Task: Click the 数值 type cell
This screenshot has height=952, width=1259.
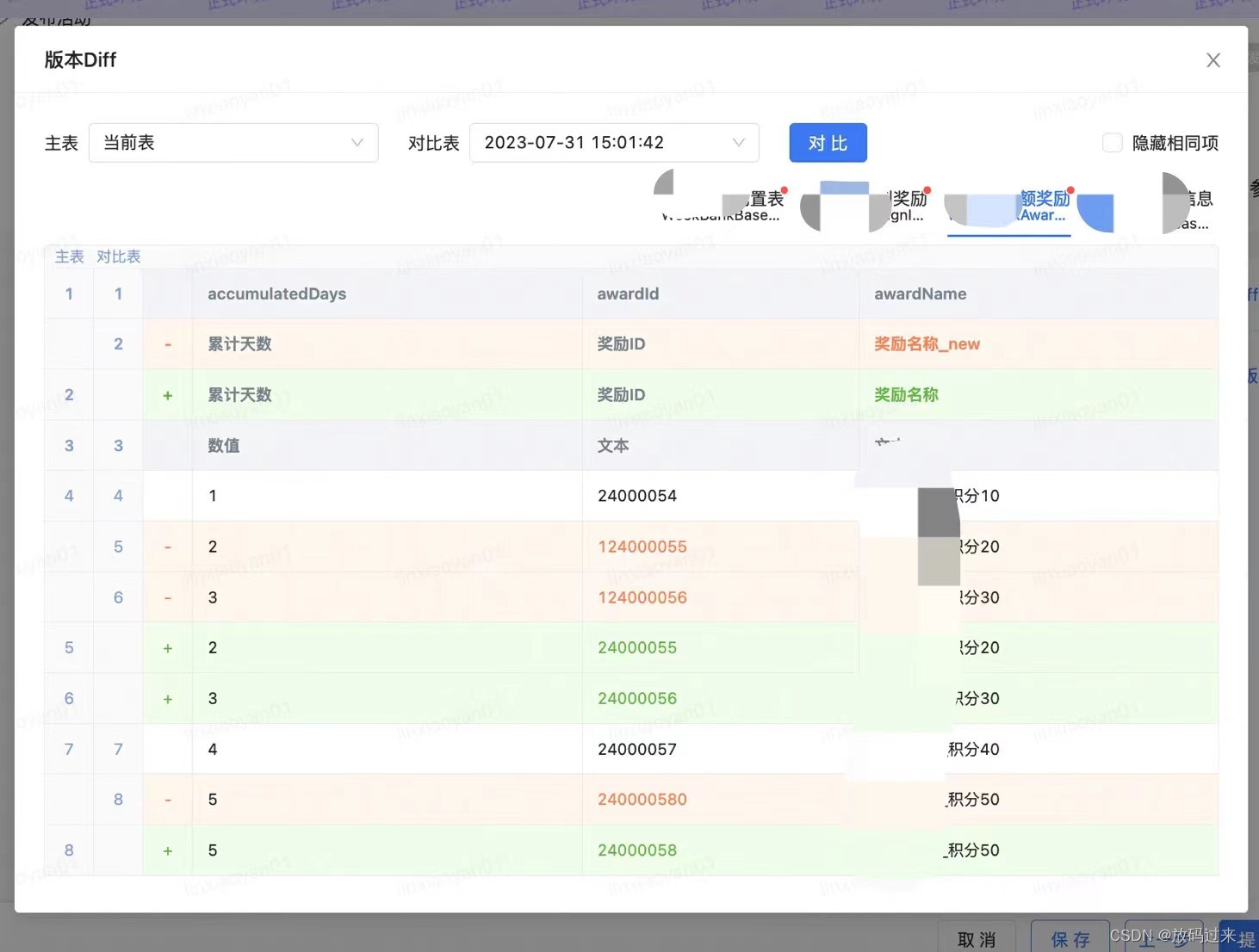Action: point(224,446)
